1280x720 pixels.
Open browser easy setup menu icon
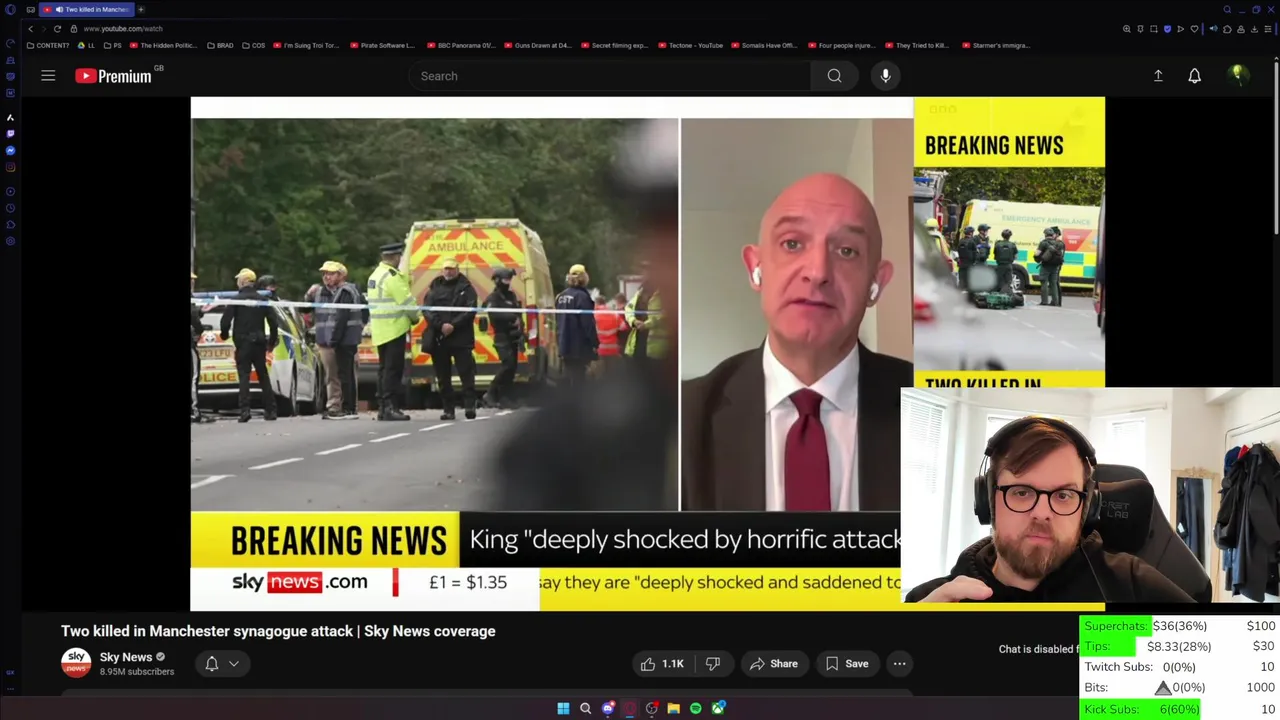pyautogui.click(x=1268, y=29)
